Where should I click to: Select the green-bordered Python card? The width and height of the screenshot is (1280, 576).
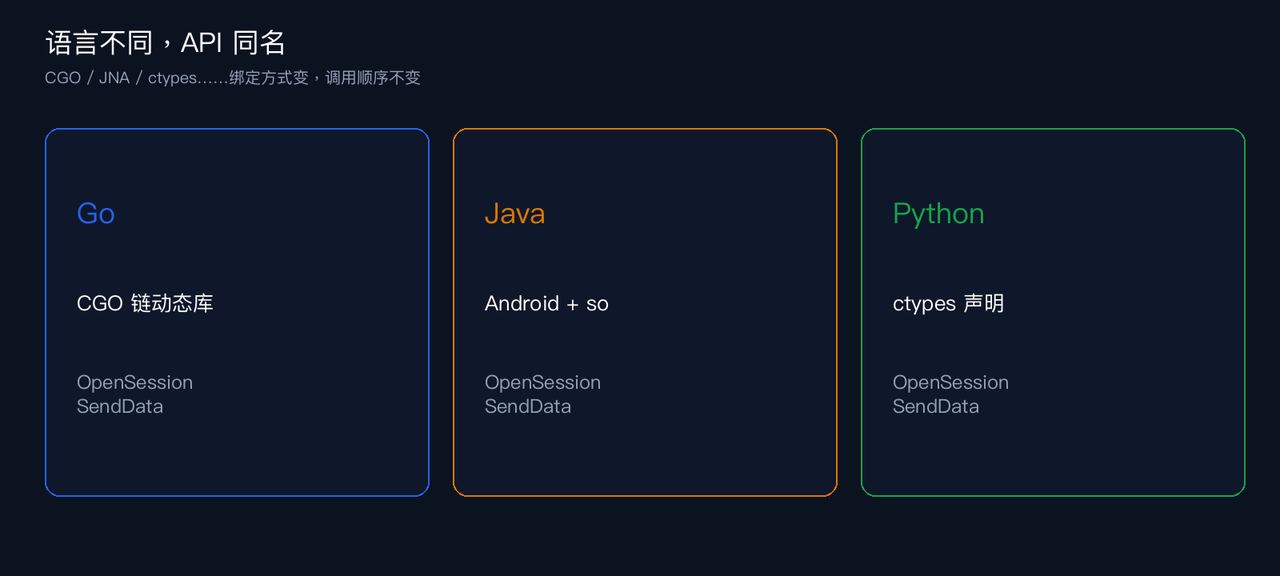[1053, 312]
